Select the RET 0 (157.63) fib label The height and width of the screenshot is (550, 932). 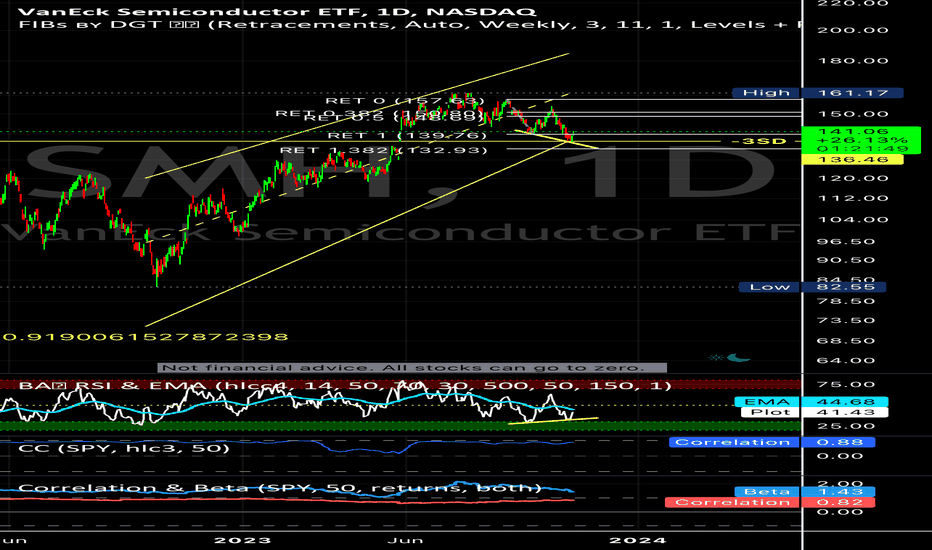(x=405, y=101)
